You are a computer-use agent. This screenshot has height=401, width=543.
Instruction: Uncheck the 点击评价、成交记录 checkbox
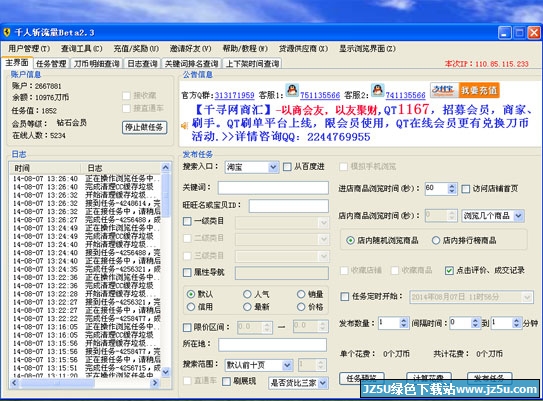click(x=449, y=270)
